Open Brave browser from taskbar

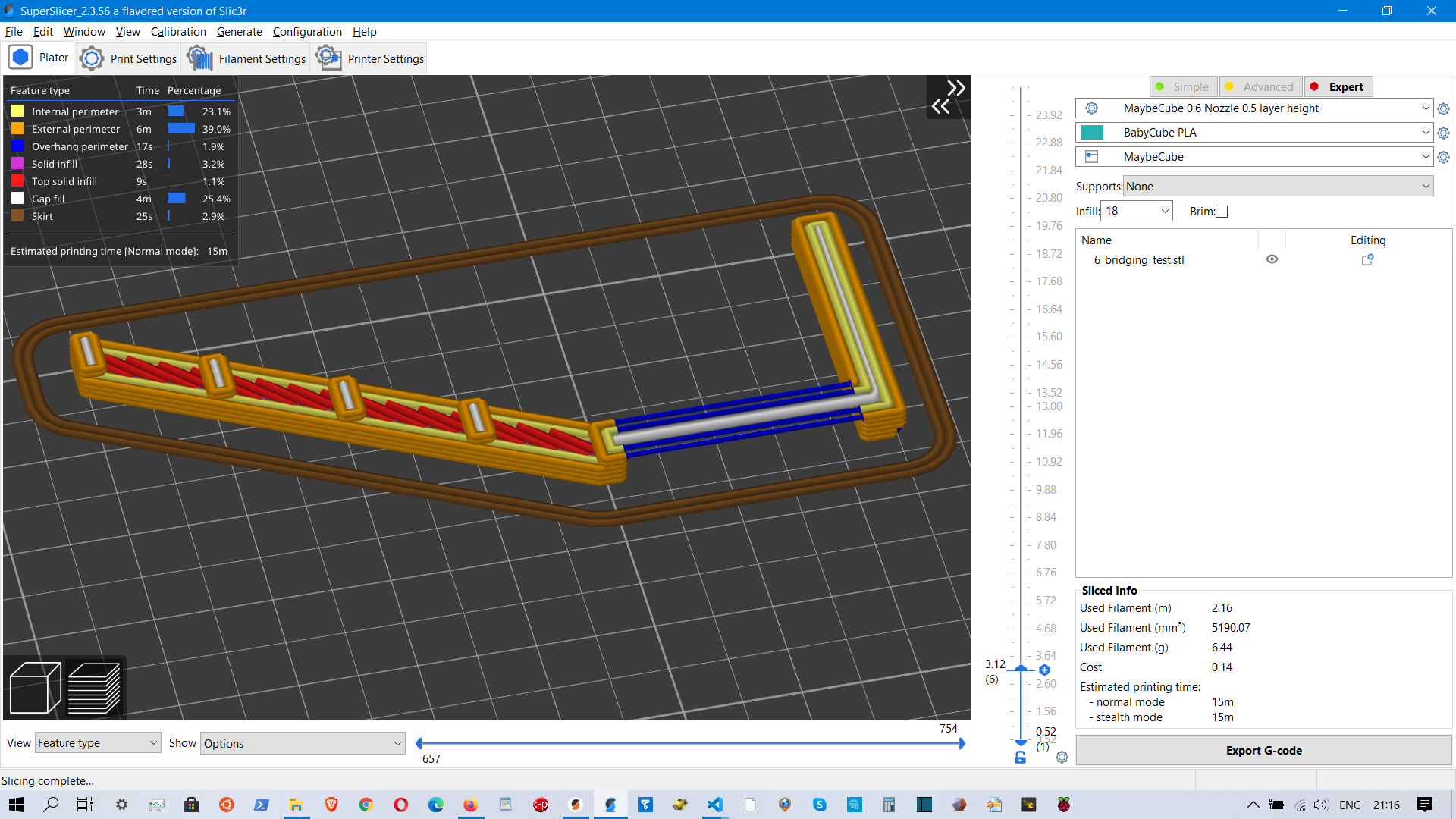[331, 805]
